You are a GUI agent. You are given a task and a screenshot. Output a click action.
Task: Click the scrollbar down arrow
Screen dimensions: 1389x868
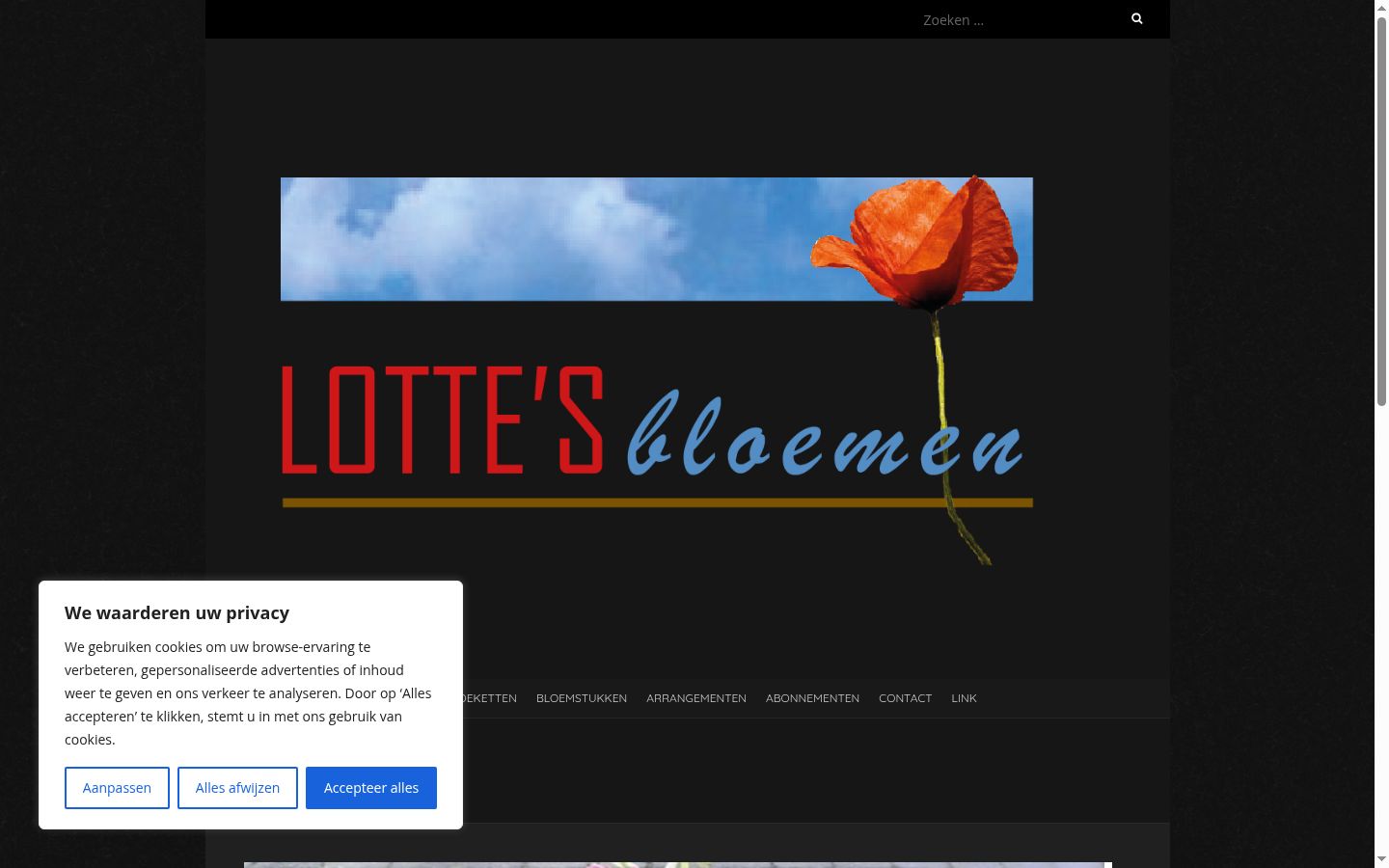1381,860
